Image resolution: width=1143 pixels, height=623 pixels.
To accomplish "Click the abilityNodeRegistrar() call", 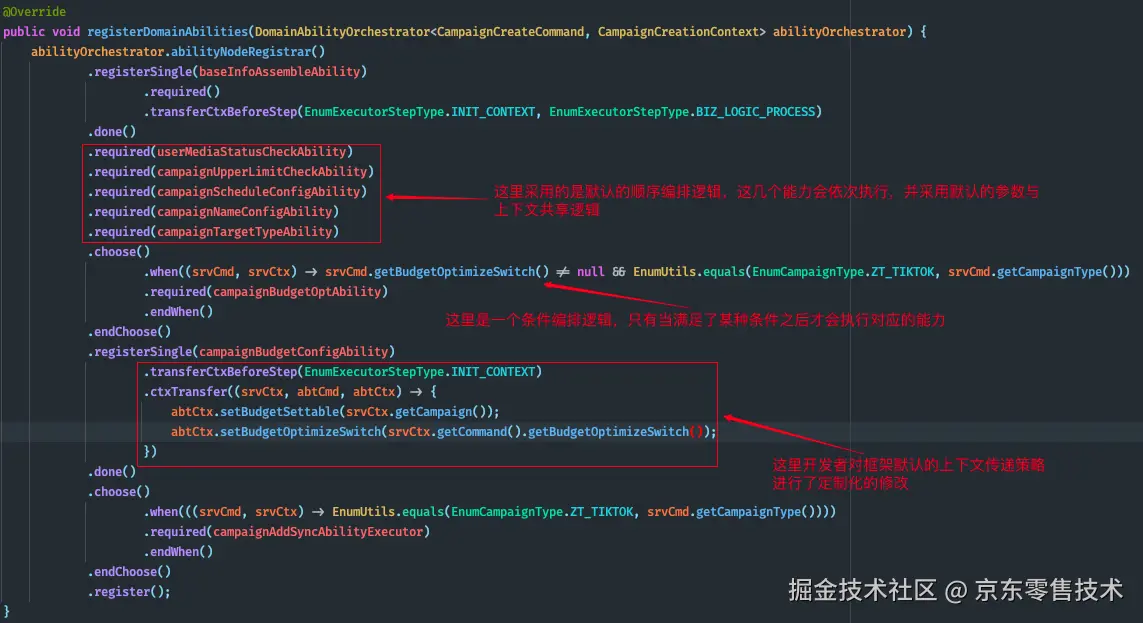I will point(248,52).
